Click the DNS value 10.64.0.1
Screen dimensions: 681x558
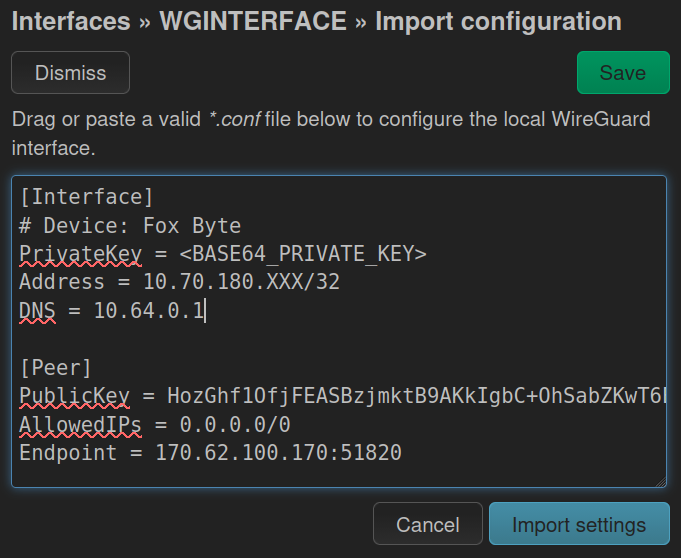point(148,311)
